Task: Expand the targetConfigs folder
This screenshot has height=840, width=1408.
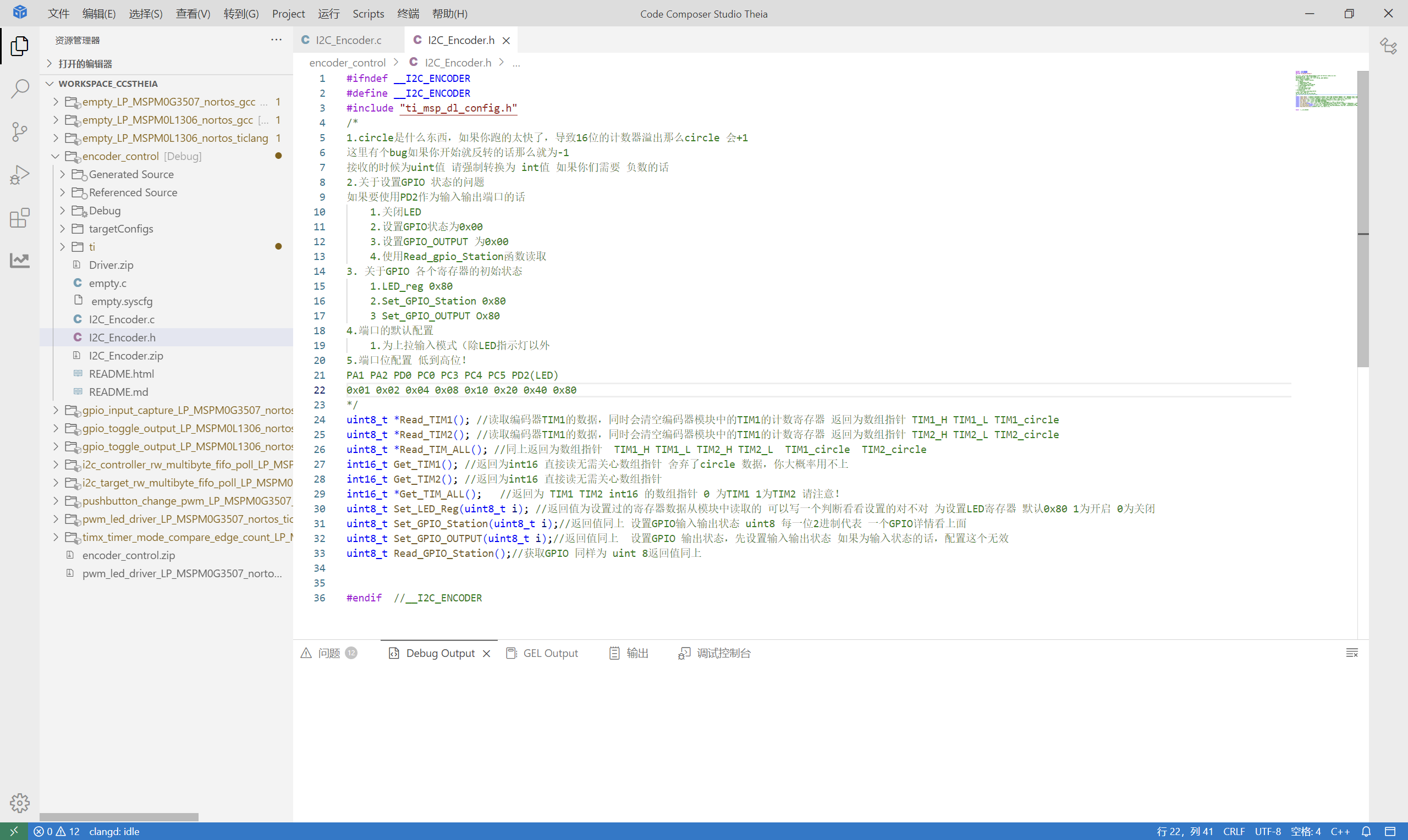Action: (x=62, y=229)
